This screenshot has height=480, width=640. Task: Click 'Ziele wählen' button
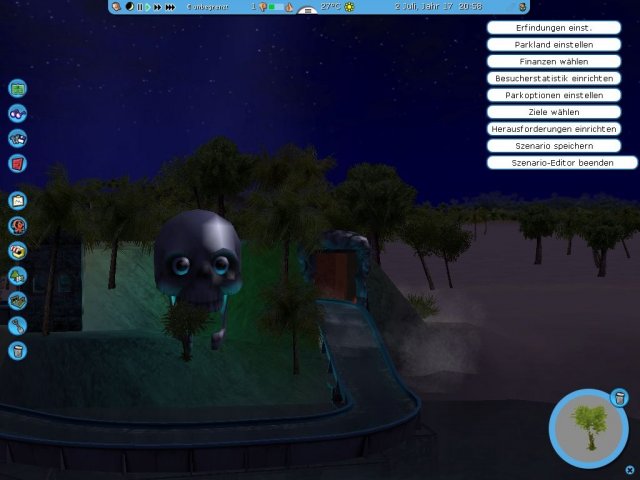(x=553, y=112)
